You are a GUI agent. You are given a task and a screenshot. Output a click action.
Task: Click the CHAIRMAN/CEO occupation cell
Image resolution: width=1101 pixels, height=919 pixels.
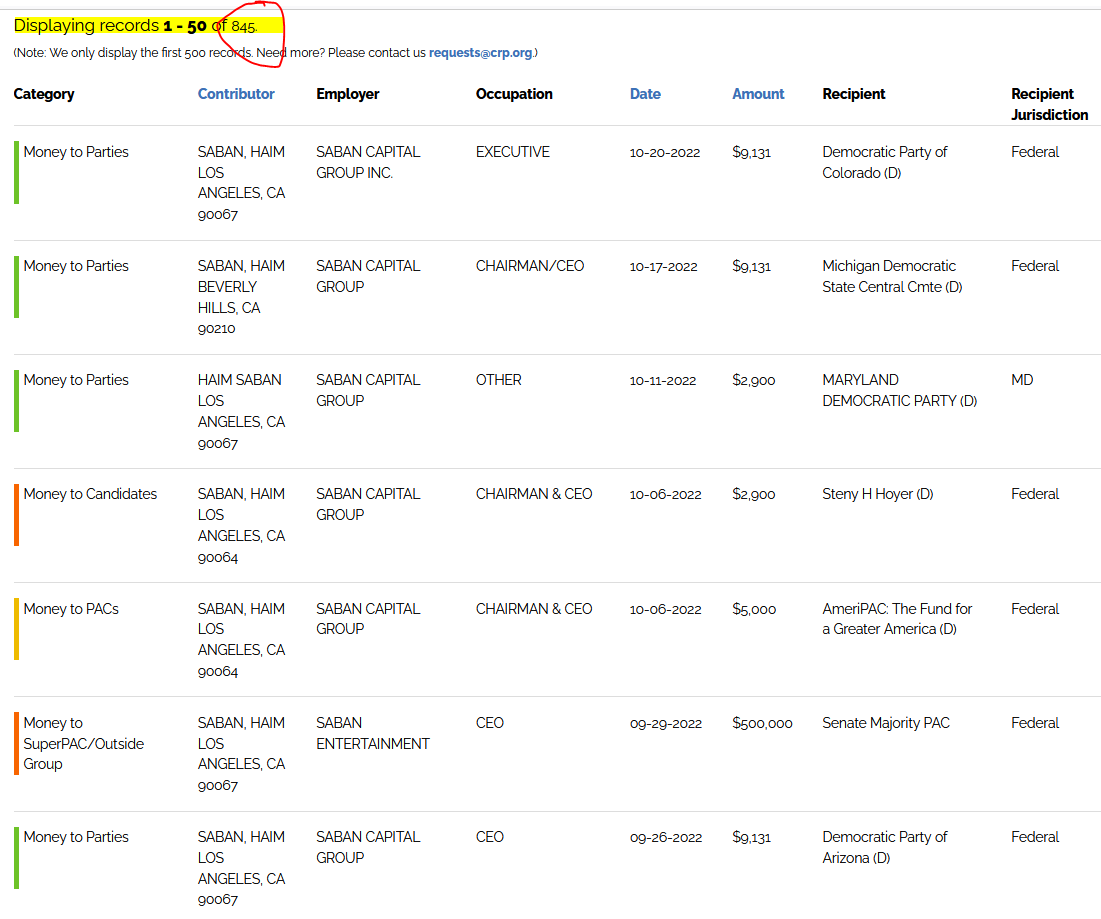click(529, 266)
